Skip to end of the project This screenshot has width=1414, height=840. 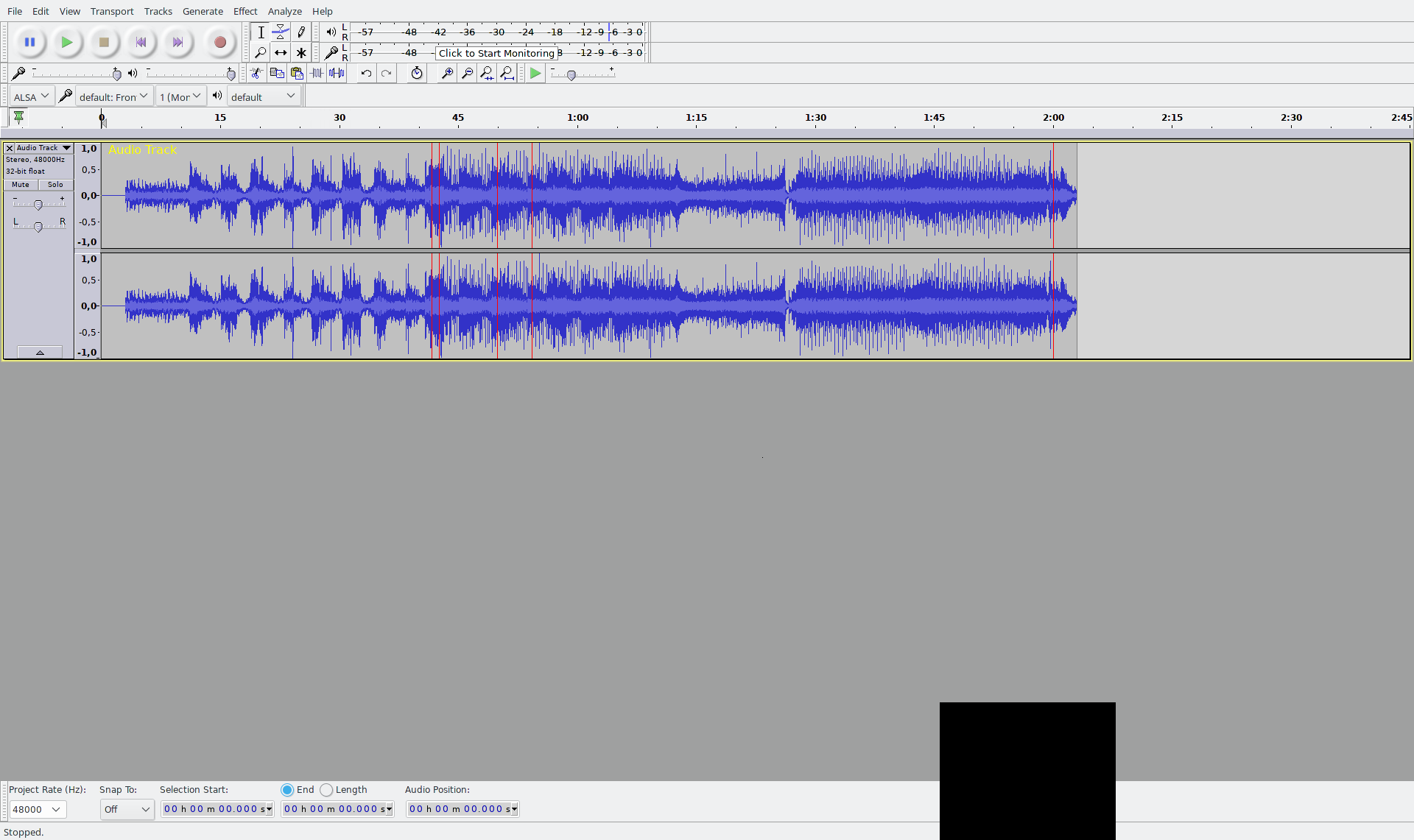coord(177,43)
